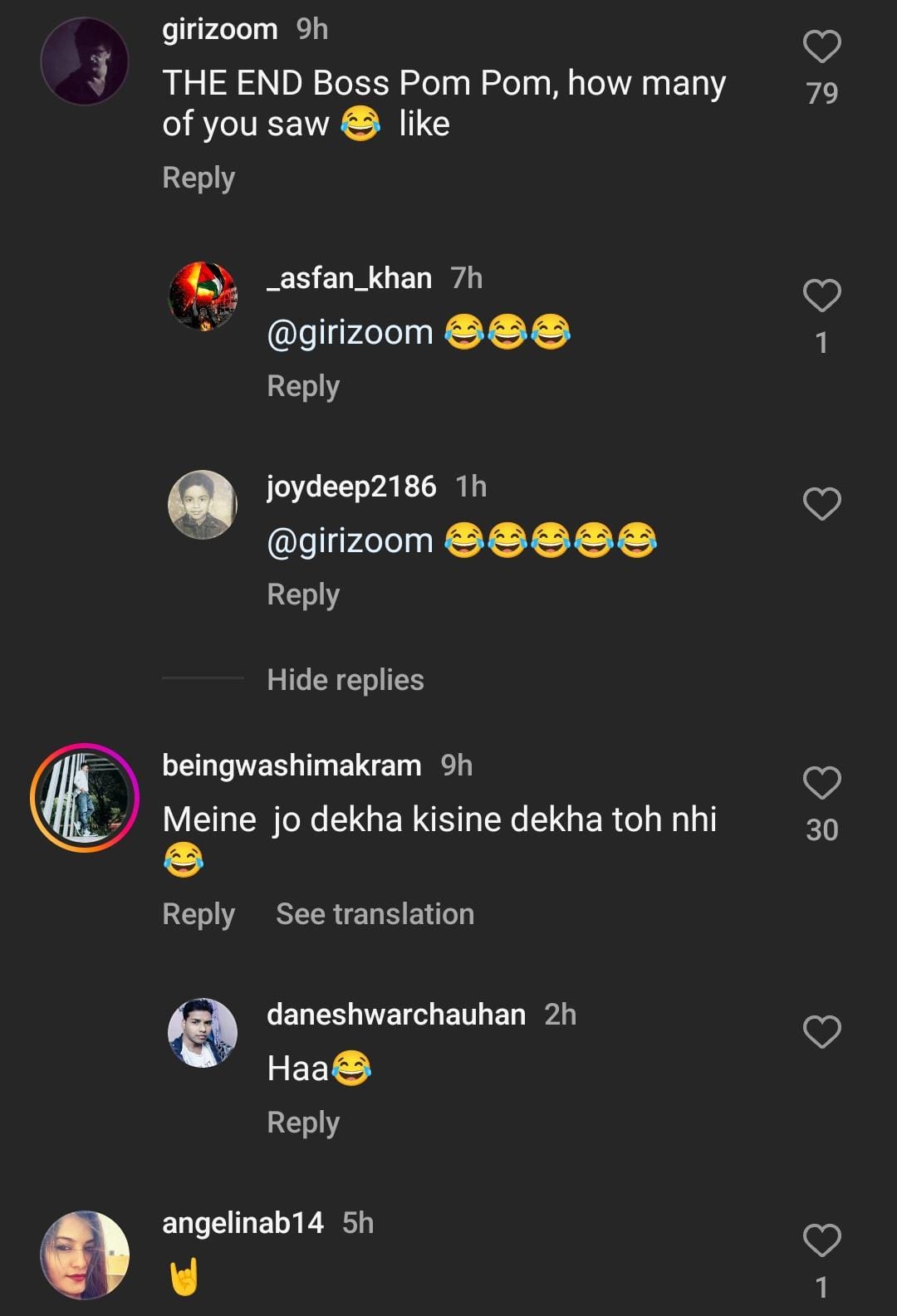Like _asfan_khan's reply with heart icon

point(821,296)
